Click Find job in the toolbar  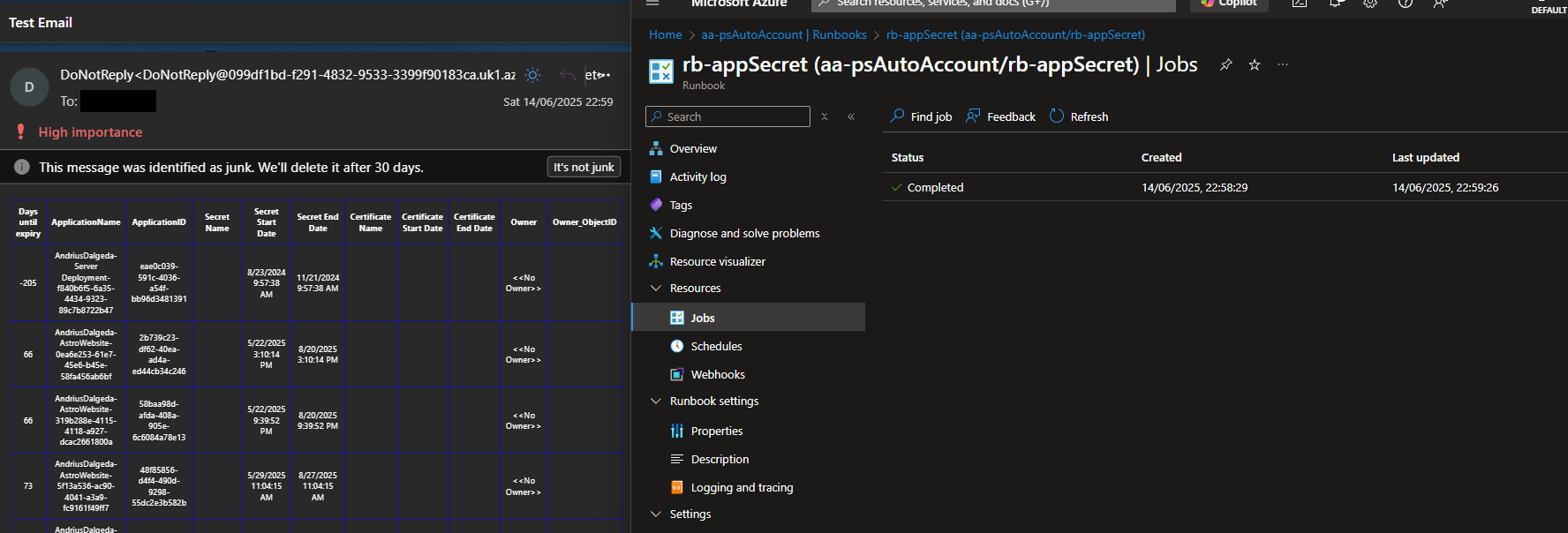[x=921, y=116]
